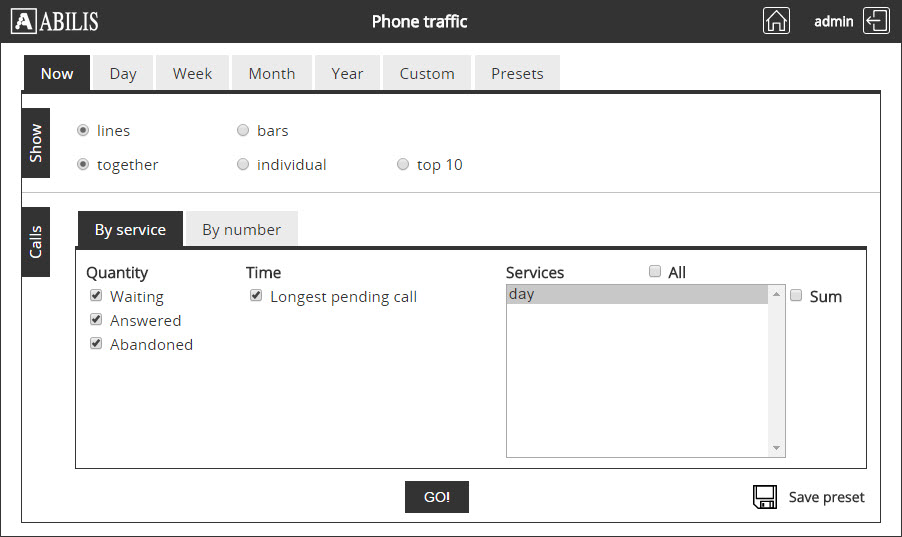This screenshot has height=537, width=902.
Task: Select the top 10 radio option
Action: click(x=403, y=165)
